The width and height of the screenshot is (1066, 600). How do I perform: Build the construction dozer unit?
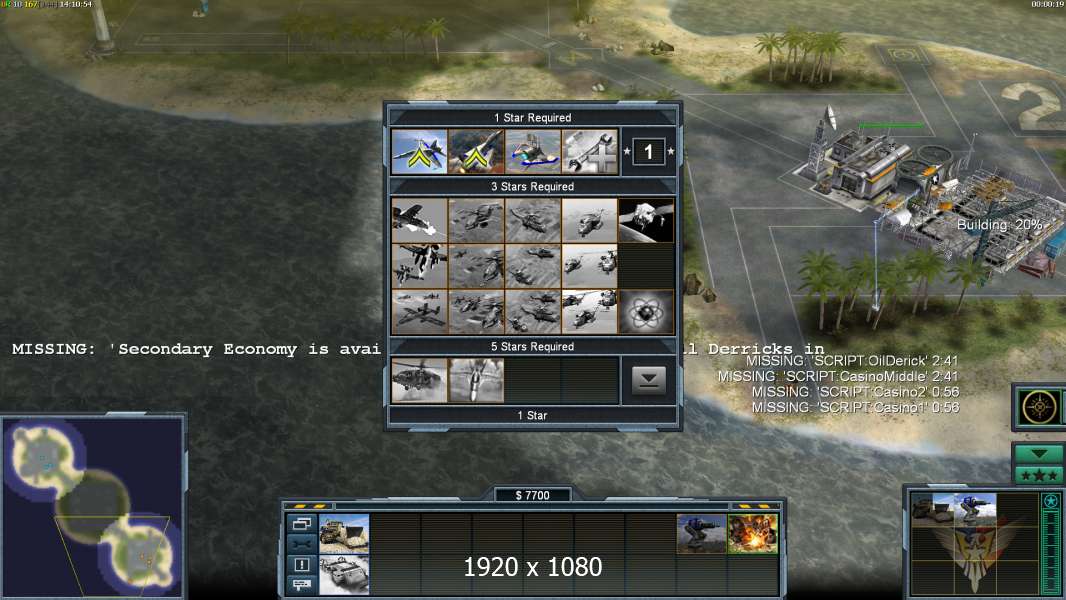click(x=344, y=533)
